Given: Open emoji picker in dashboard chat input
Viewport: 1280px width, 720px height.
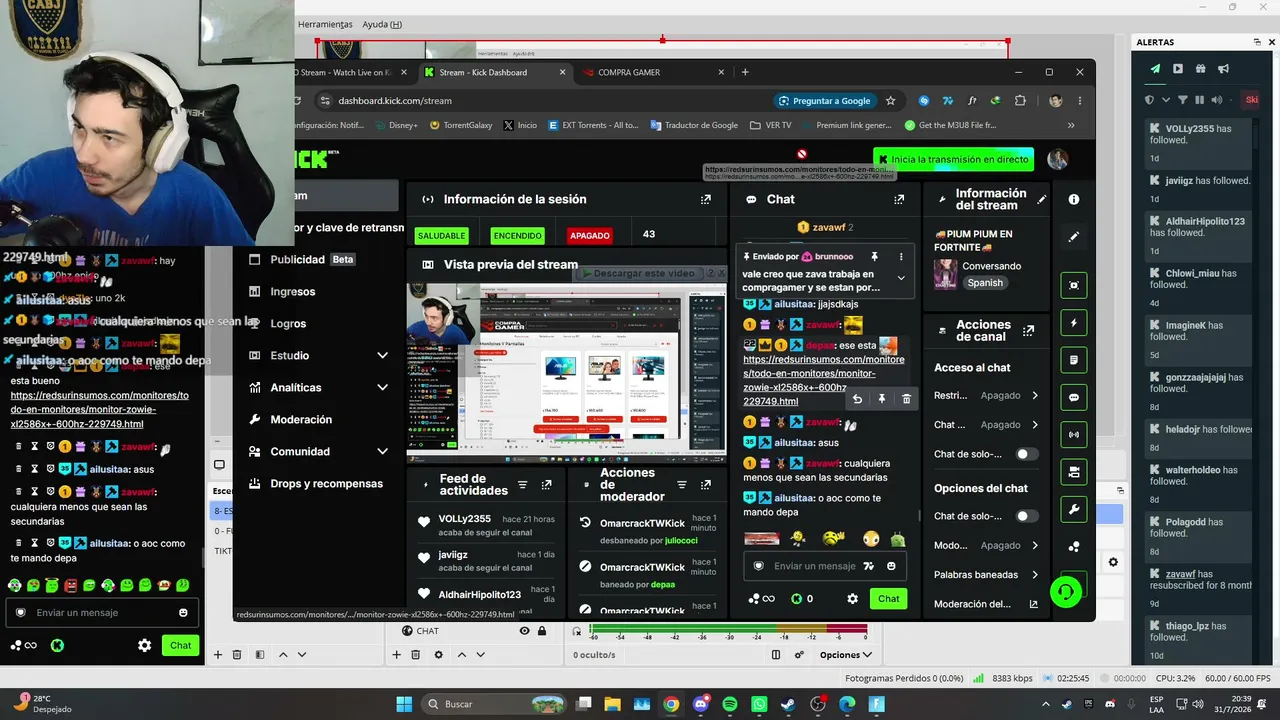Looking at the screenshot, I should [891, 566].
